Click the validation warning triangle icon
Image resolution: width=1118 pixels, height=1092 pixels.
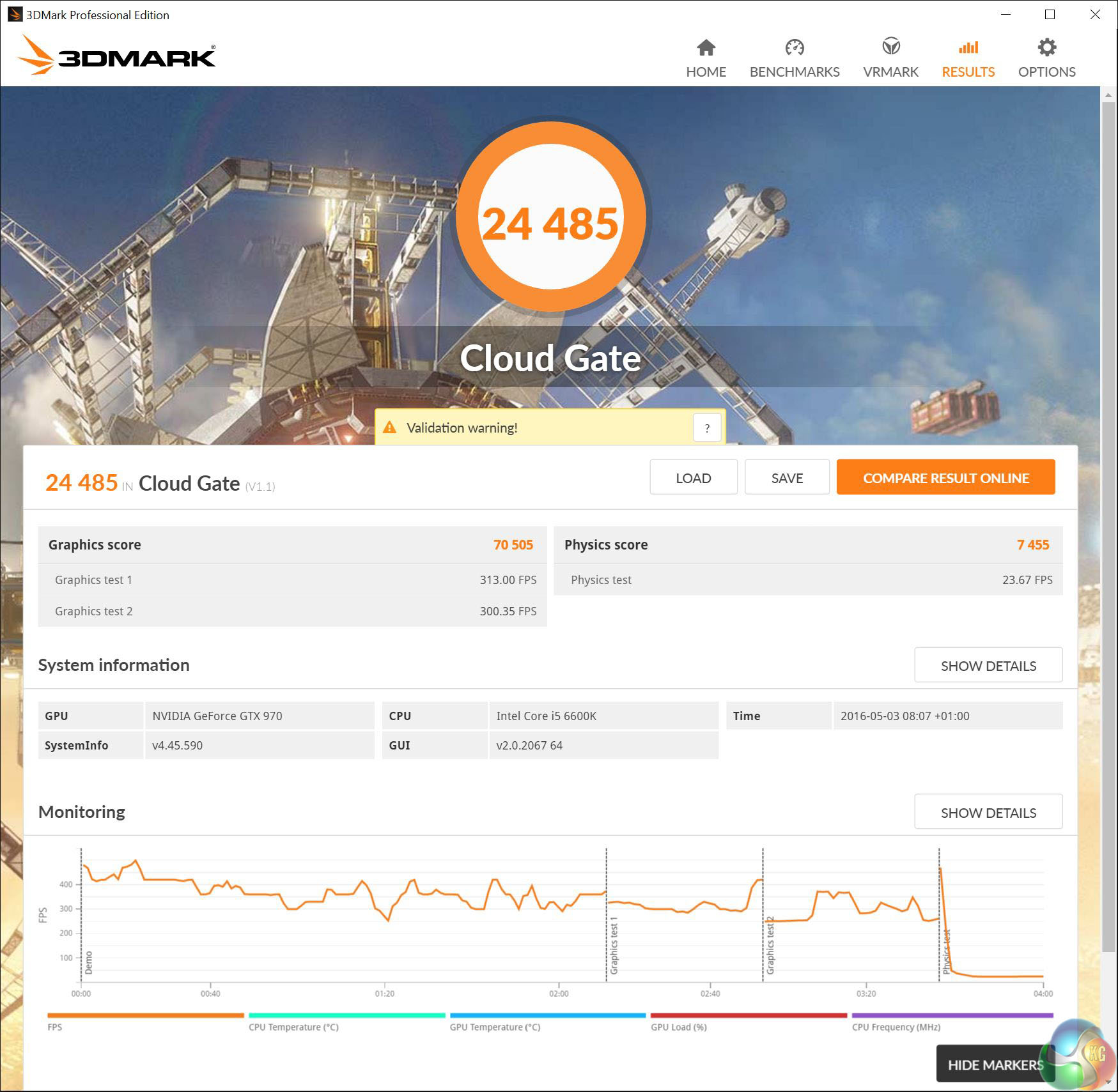pos(389,427)
